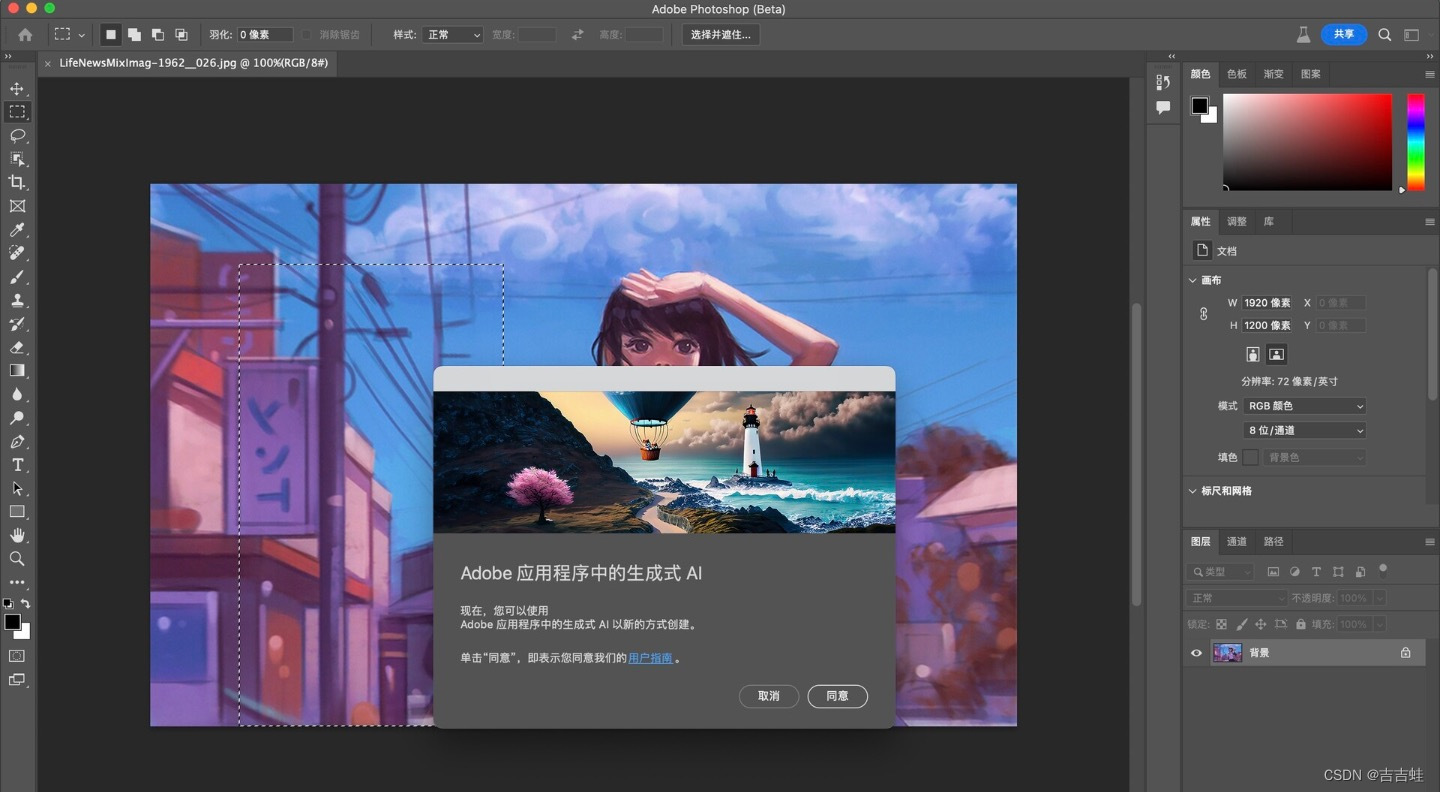Select the Gradient tool
Screen dimensions: 1440x792
(x=17, y=371)
